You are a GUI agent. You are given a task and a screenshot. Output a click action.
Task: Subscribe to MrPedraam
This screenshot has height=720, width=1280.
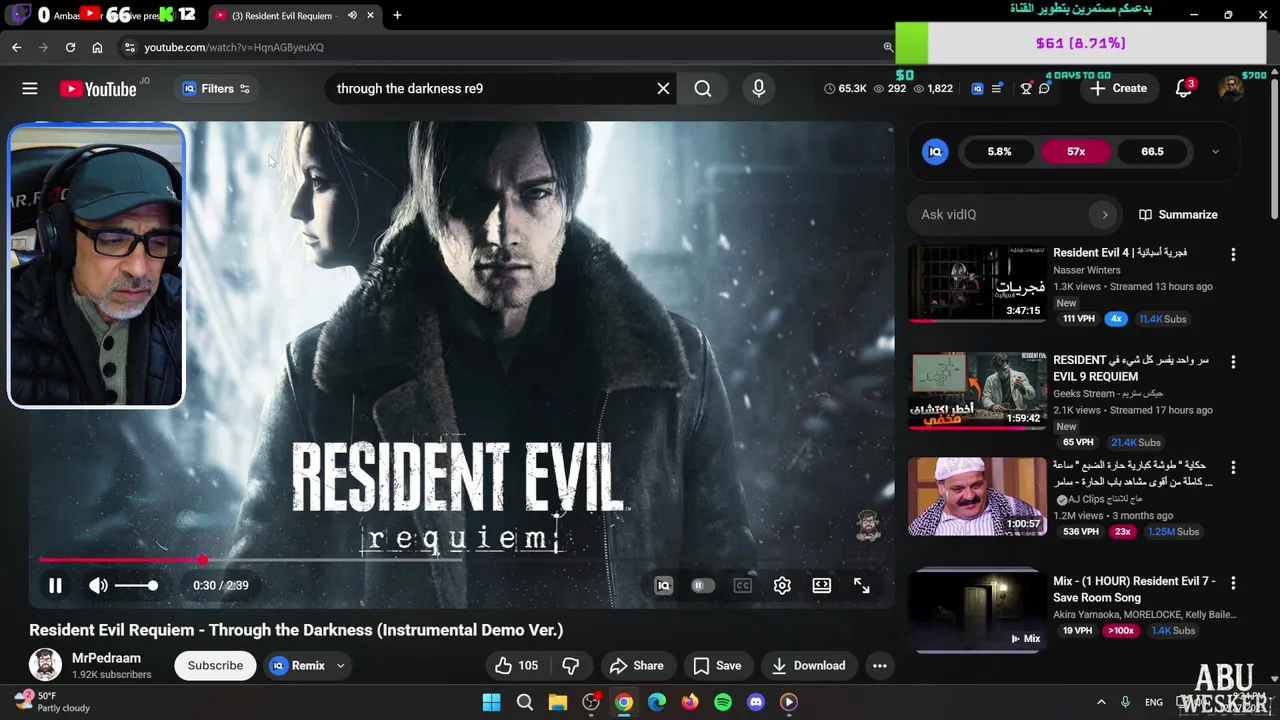click(215, 666)
